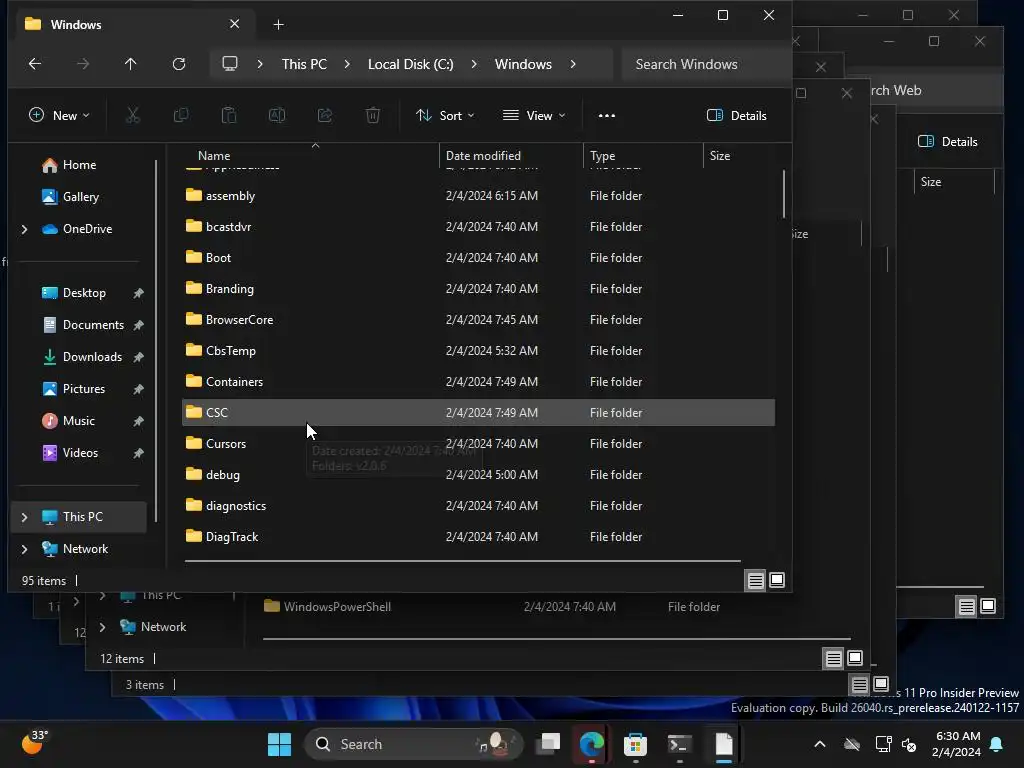Expand the Network tree node in front window
Image resolution: width=1024 pixels, height=768 pixels.
point(24,549)
